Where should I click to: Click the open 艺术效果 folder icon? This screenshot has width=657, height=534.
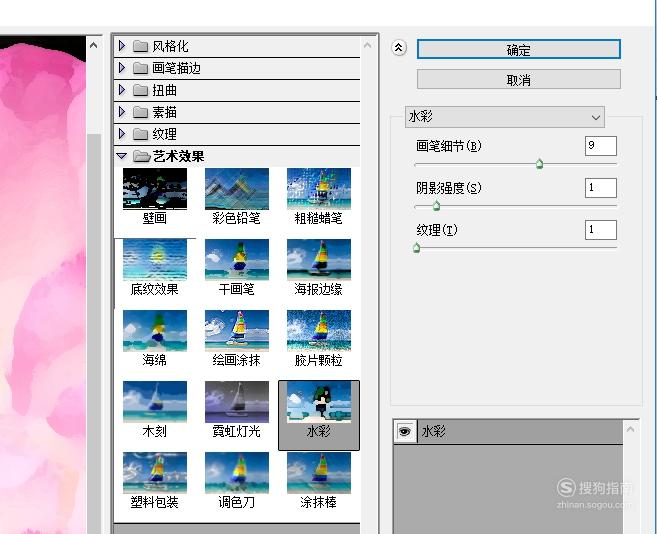(x=141, y=156)
